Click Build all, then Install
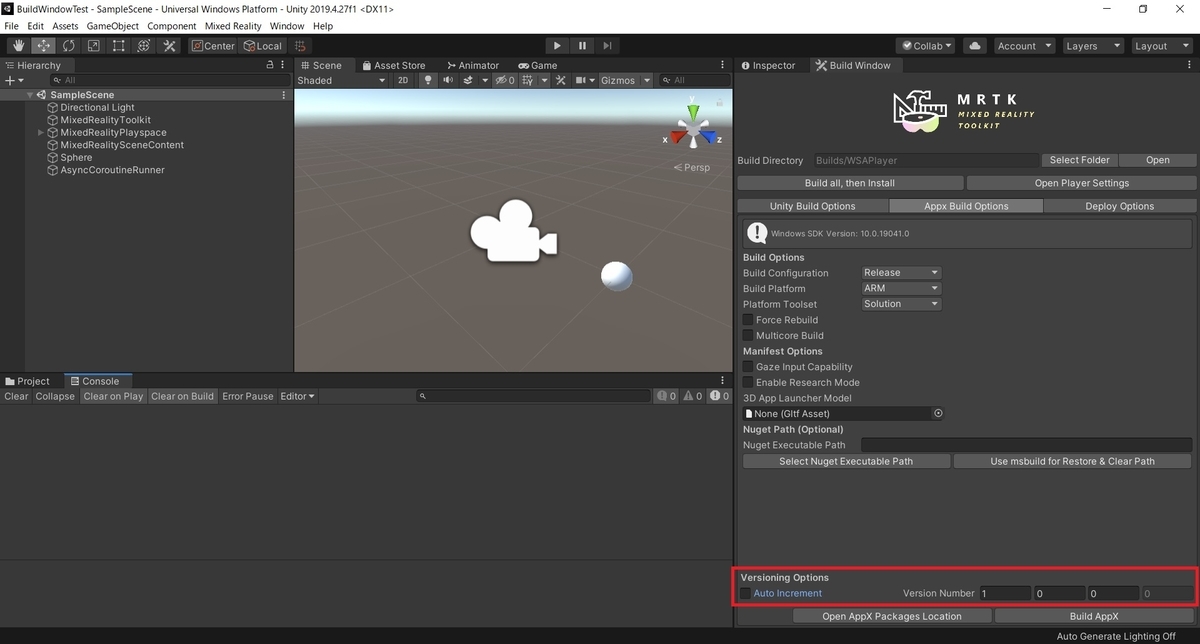Viewport: 1200px width, 644px height. pyautogui.click(x=850, y=183)
